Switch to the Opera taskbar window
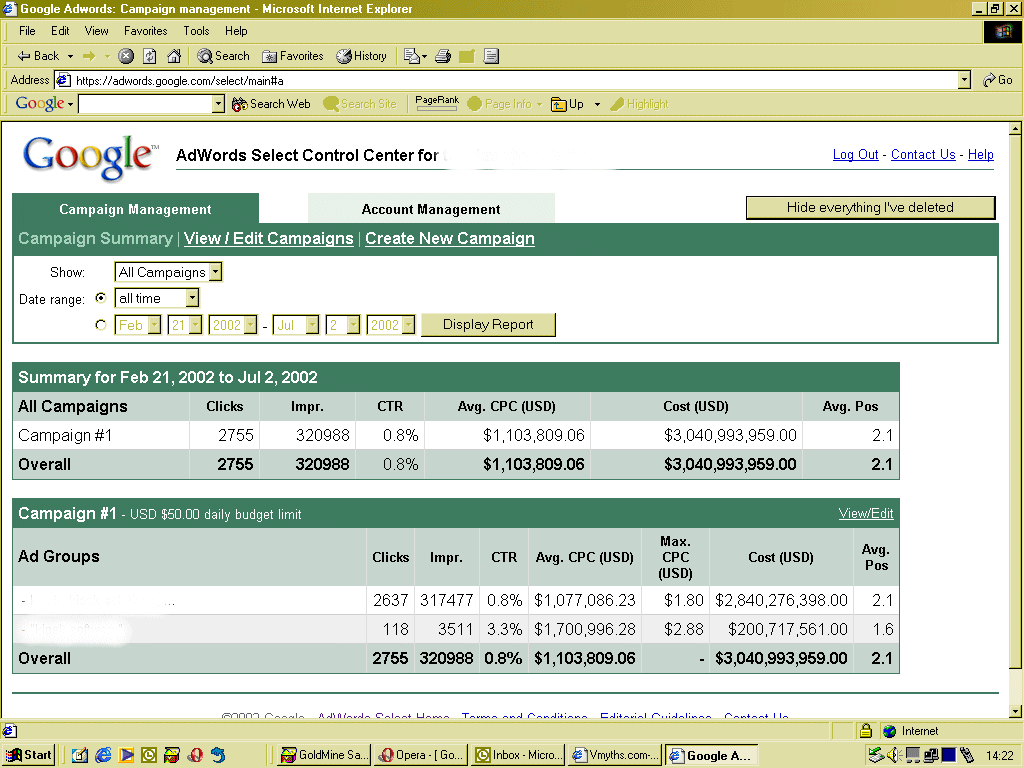This screenshot has height=768, width=1024. [x=421, y=755]
